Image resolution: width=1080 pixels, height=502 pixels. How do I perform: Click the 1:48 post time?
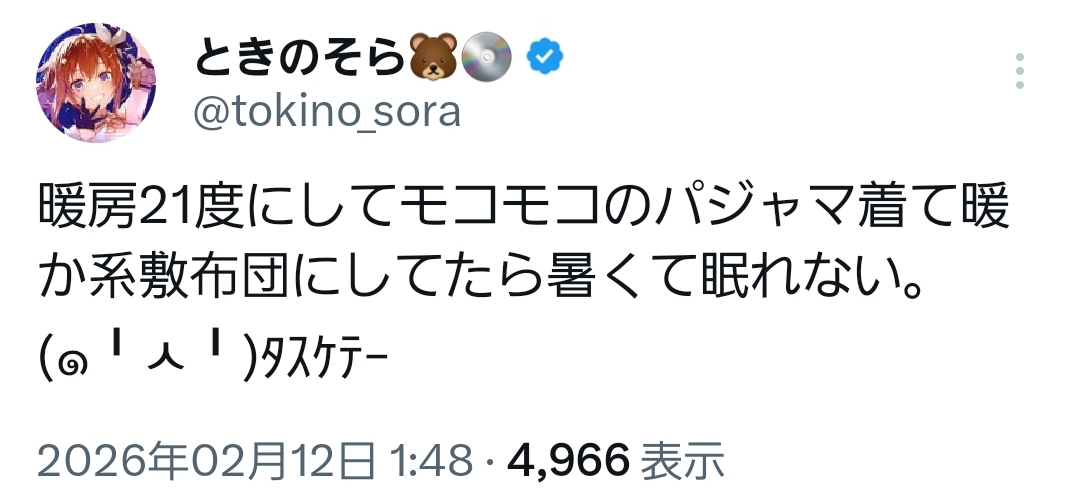[430, 460]
